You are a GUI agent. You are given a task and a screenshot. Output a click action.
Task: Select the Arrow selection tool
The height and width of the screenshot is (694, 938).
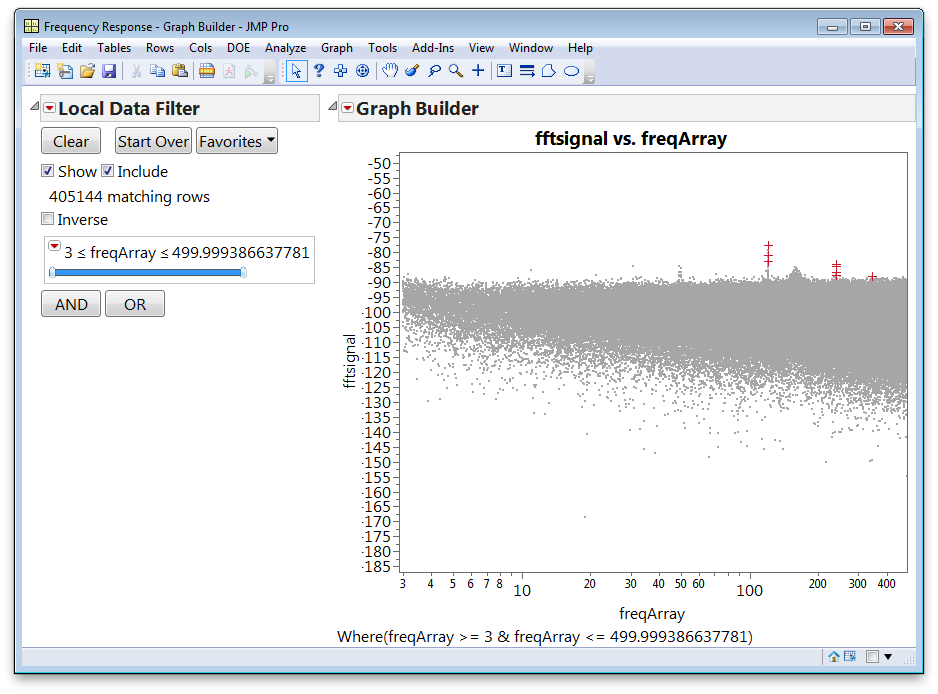[296, 71]
